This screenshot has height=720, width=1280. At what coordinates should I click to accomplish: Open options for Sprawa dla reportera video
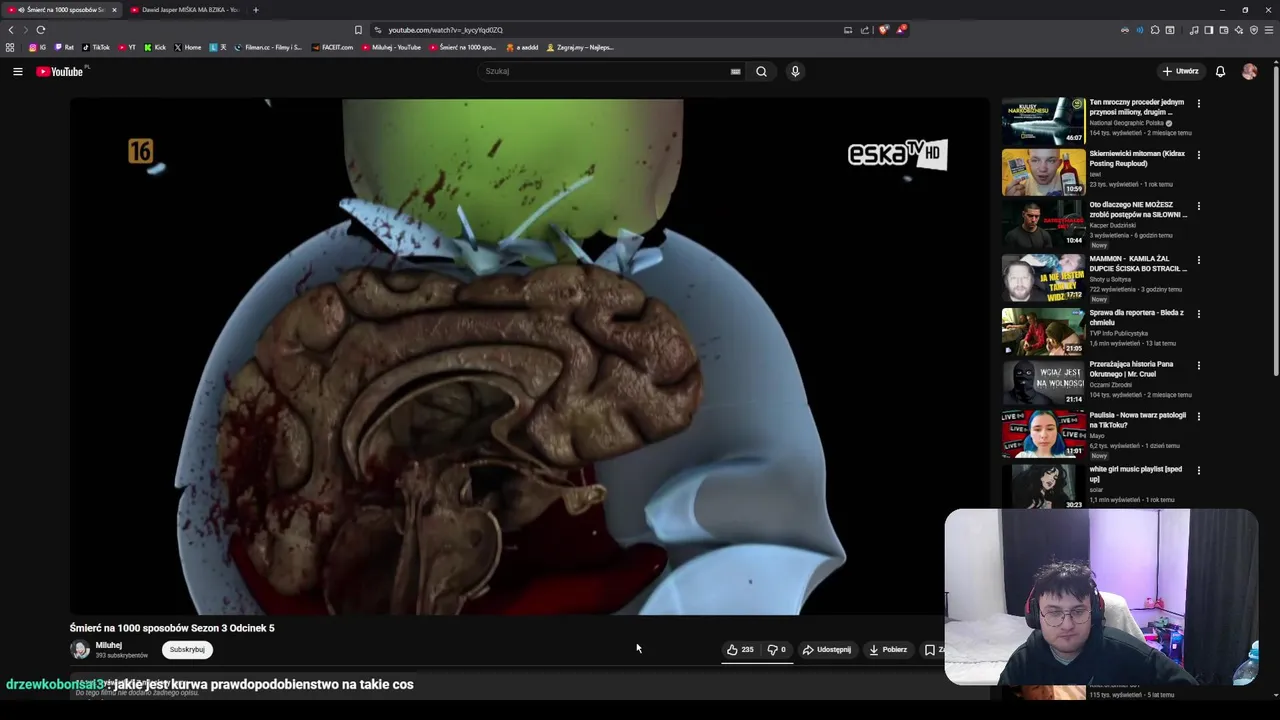click(1199, 314)
